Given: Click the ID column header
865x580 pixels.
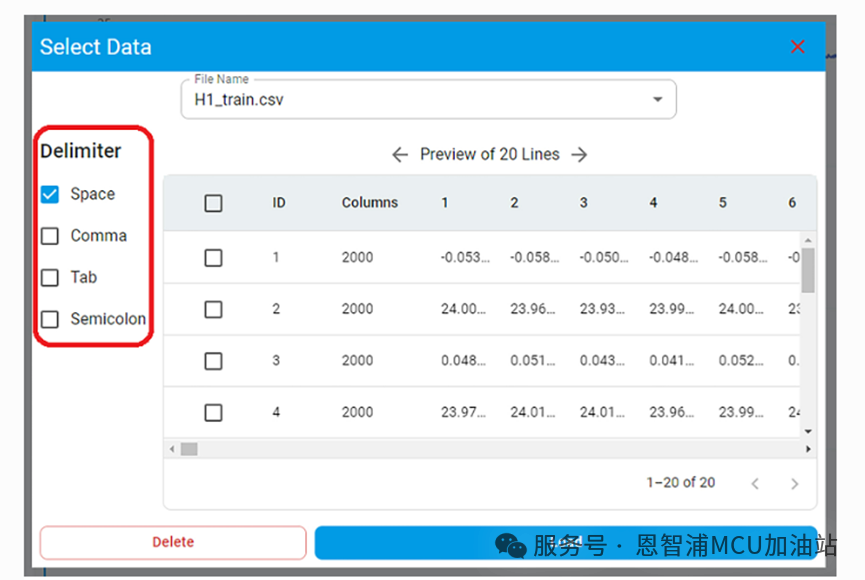Looking at the screenshot, I should point(279,203).
